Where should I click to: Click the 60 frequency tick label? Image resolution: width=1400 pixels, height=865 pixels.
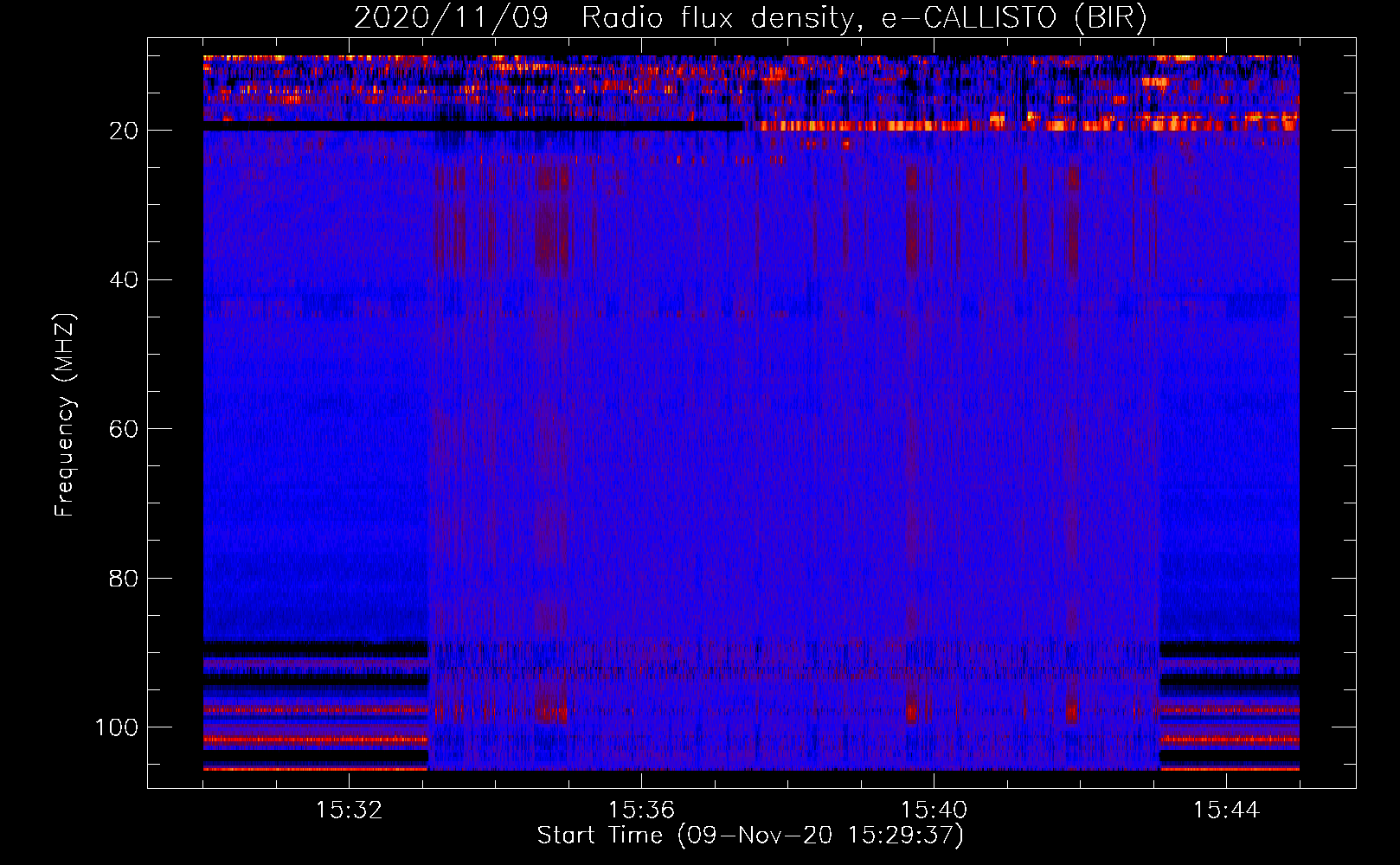click(x=124, y=430)
